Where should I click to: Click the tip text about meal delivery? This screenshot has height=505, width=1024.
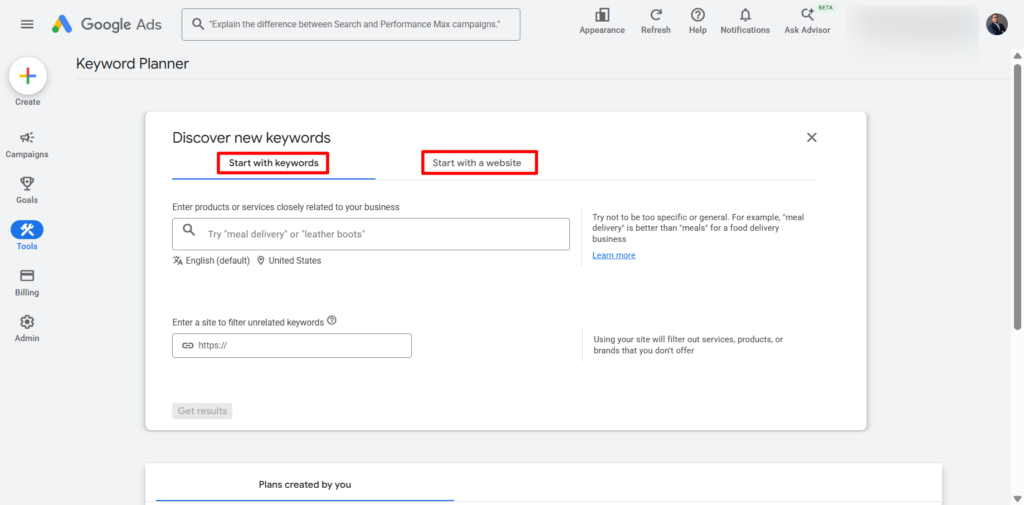[x=698, y=227]
